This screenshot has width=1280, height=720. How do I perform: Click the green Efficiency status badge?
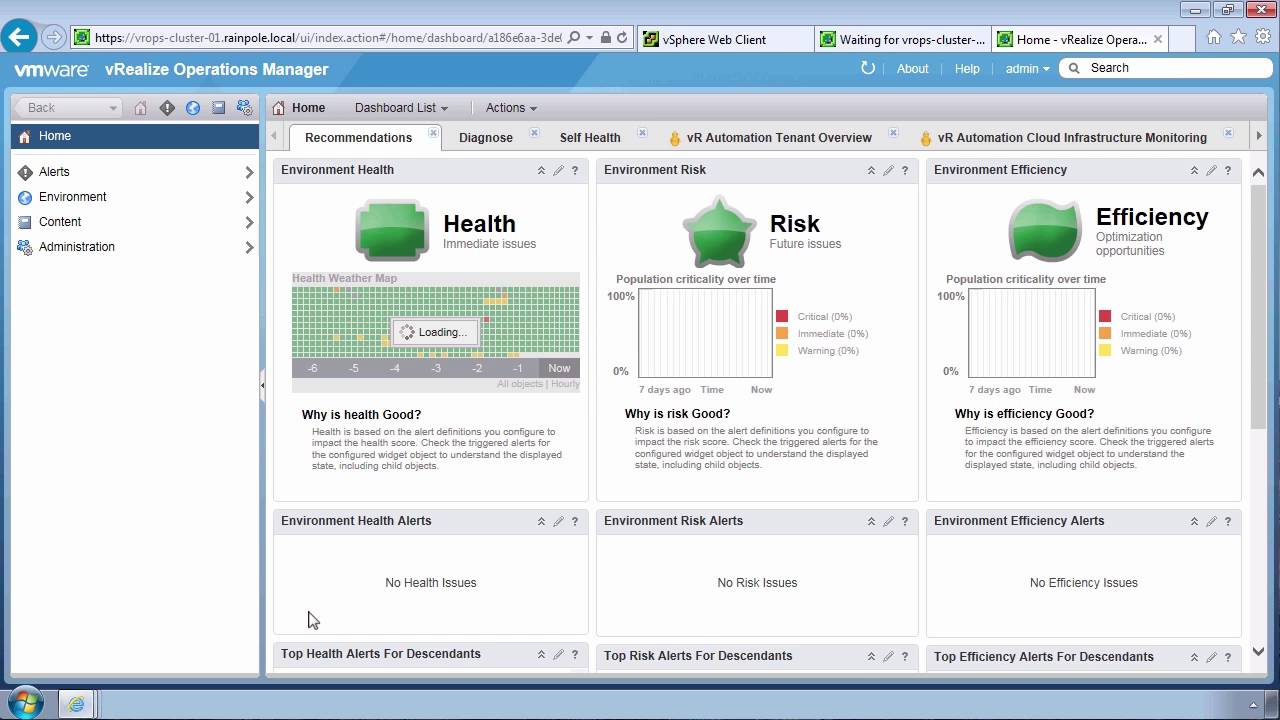pos(1045,230)
